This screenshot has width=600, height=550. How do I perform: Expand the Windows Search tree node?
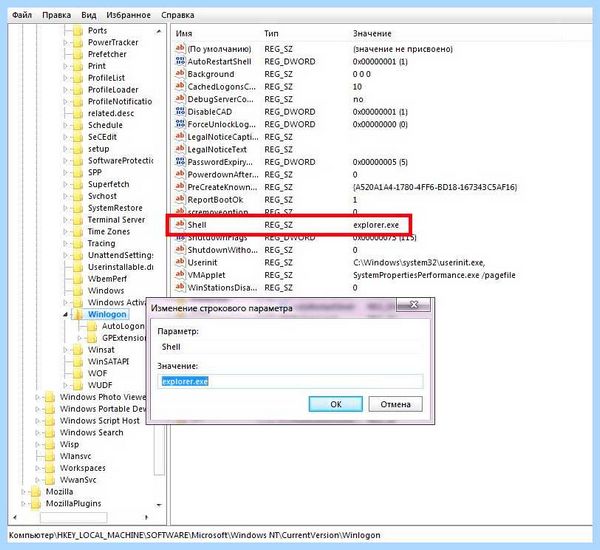(x=38, y=432)
